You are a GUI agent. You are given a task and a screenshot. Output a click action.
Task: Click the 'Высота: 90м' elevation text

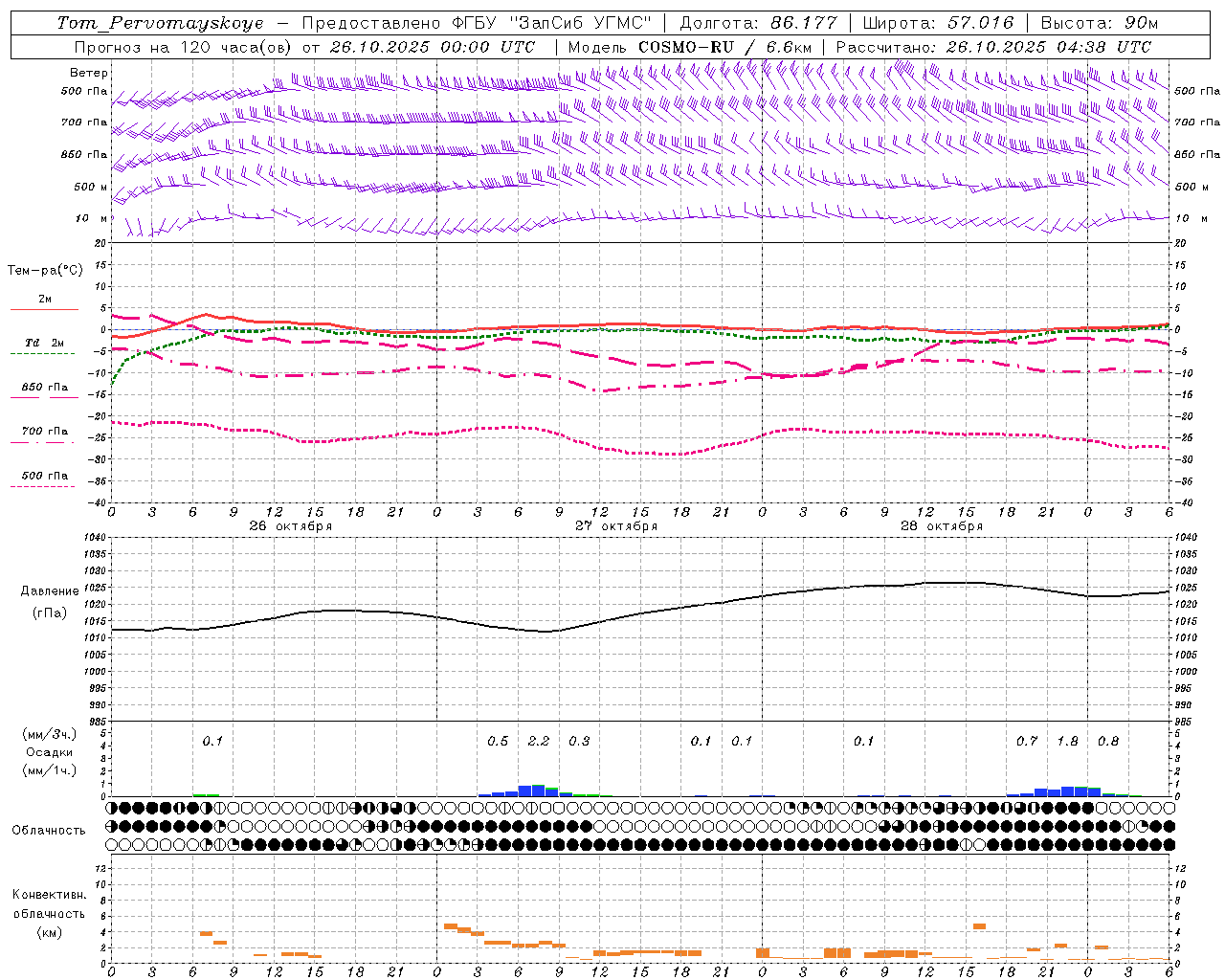pos(1100,23)
